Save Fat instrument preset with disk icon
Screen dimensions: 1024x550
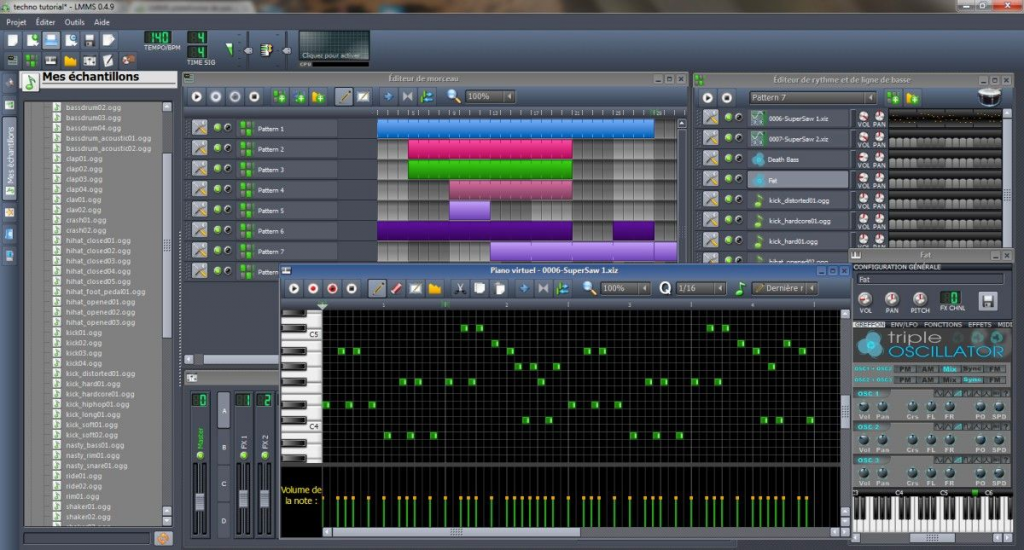[987, 301]
